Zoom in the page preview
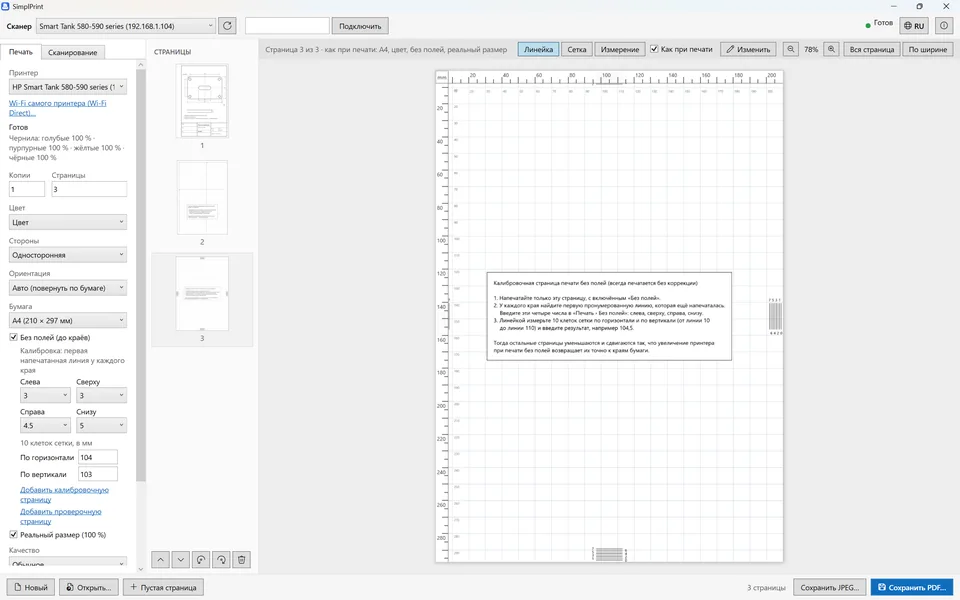The height and width of the screenshot is (600, 960). tap(831, 50)
